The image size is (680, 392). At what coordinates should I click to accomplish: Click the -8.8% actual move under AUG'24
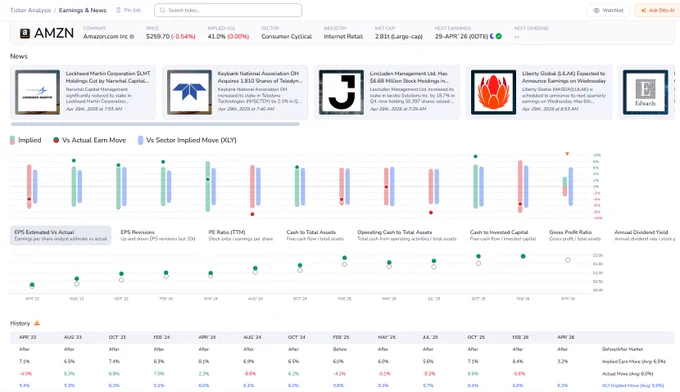(249, 373)
